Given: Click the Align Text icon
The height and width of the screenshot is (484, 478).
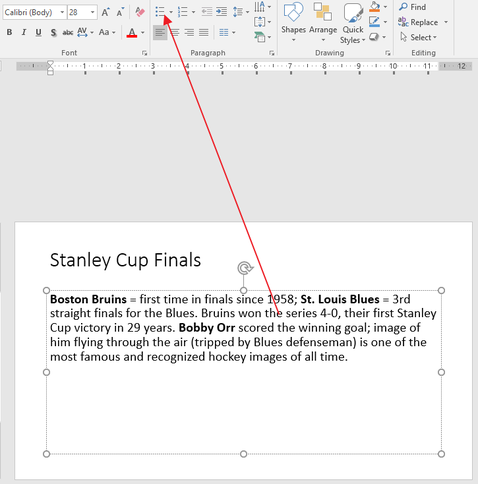Looking at the screenshot, I should point(260,22).
